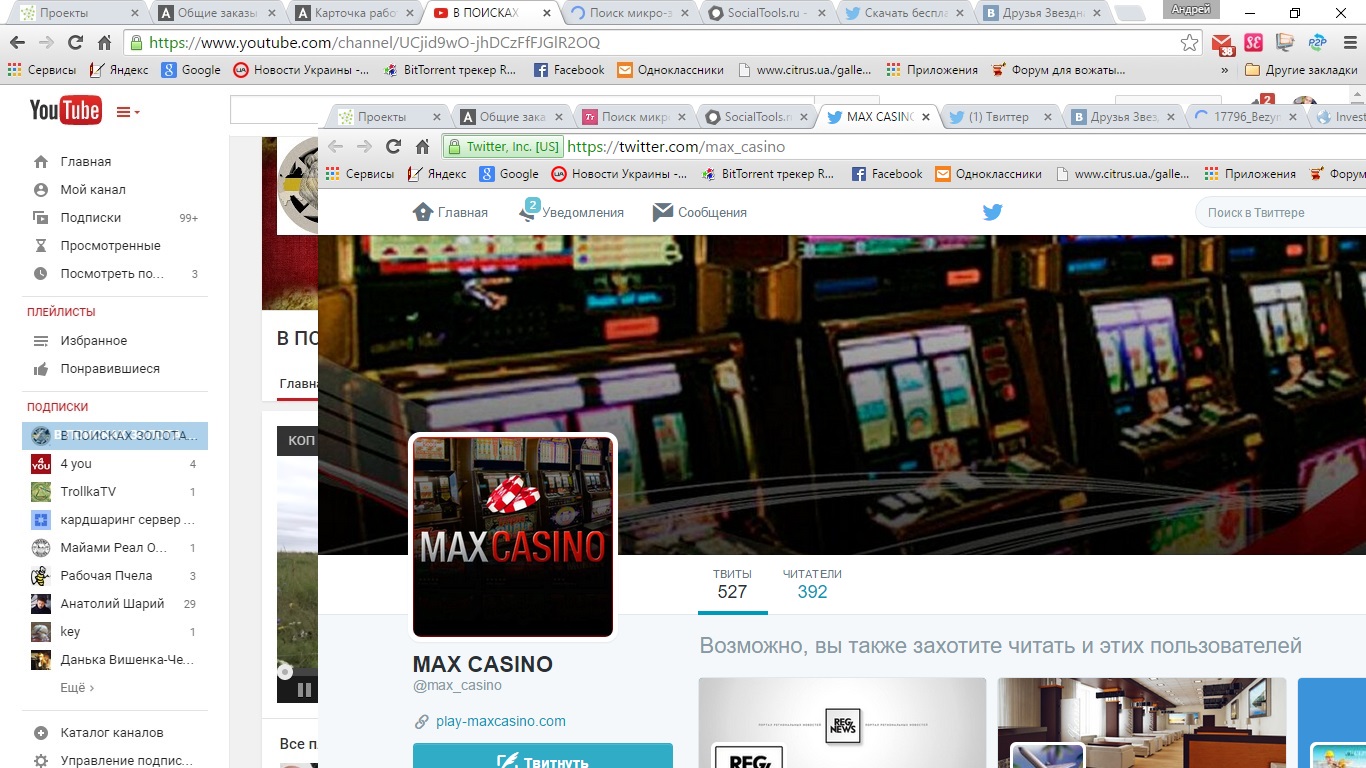Viewport: 1366px width, 768px height.
Task: Open the ЧИТАТЕЛИ 392 followers tab
Action: tap(812, 584)
